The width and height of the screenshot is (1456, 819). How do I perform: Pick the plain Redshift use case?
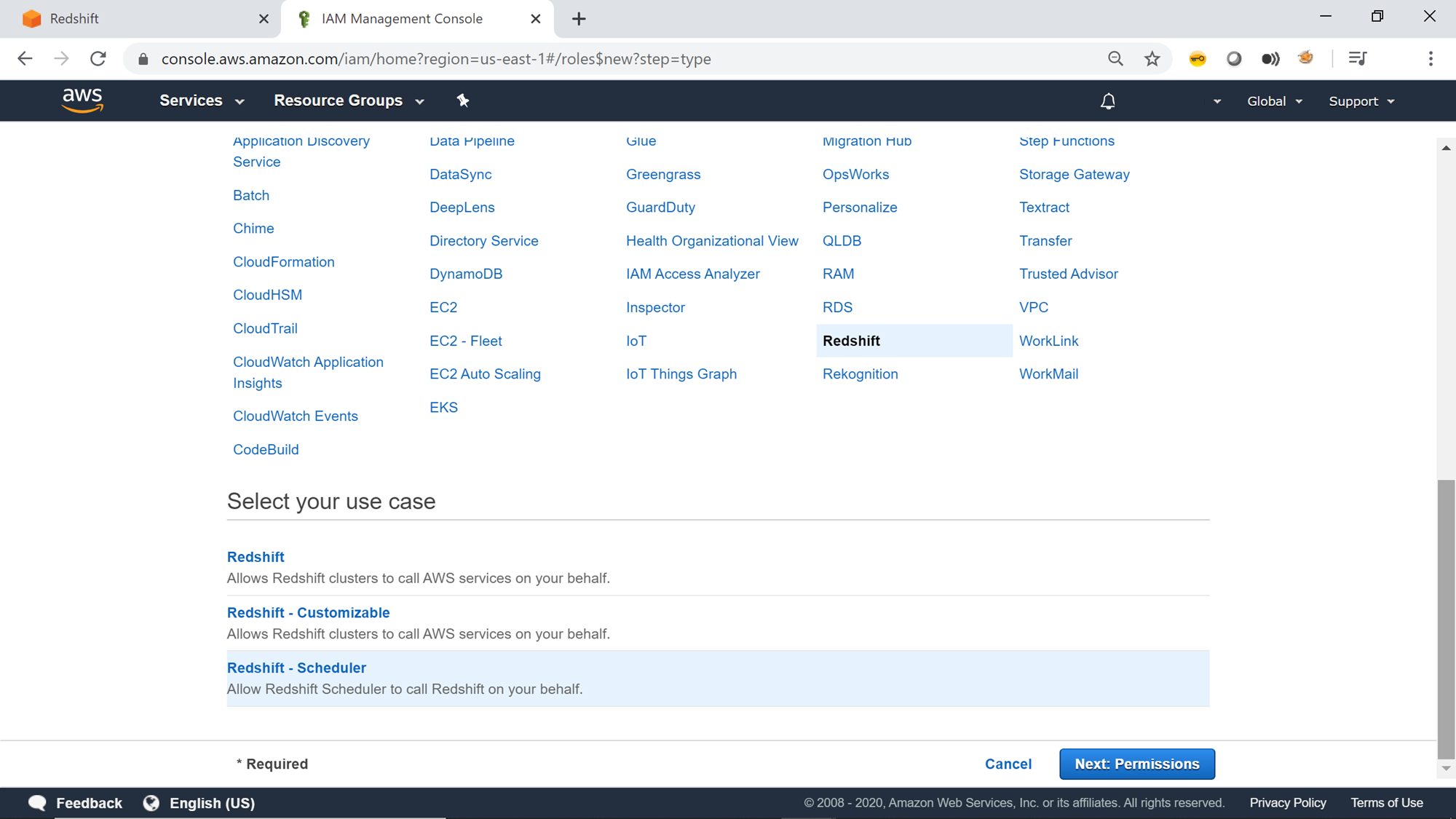point(256,557)
